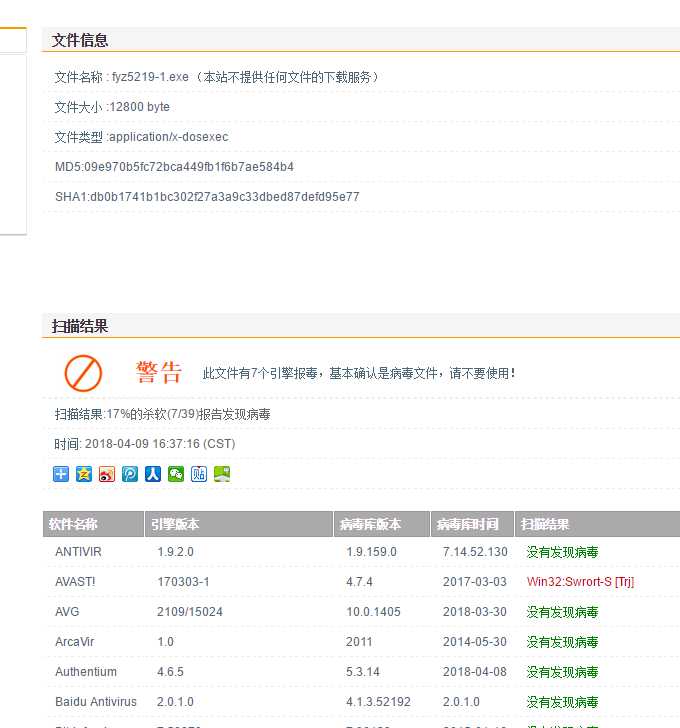This screenshot has height=728, width=680.
Task: Click the 软件名称 column header
Action: point(93,524)
